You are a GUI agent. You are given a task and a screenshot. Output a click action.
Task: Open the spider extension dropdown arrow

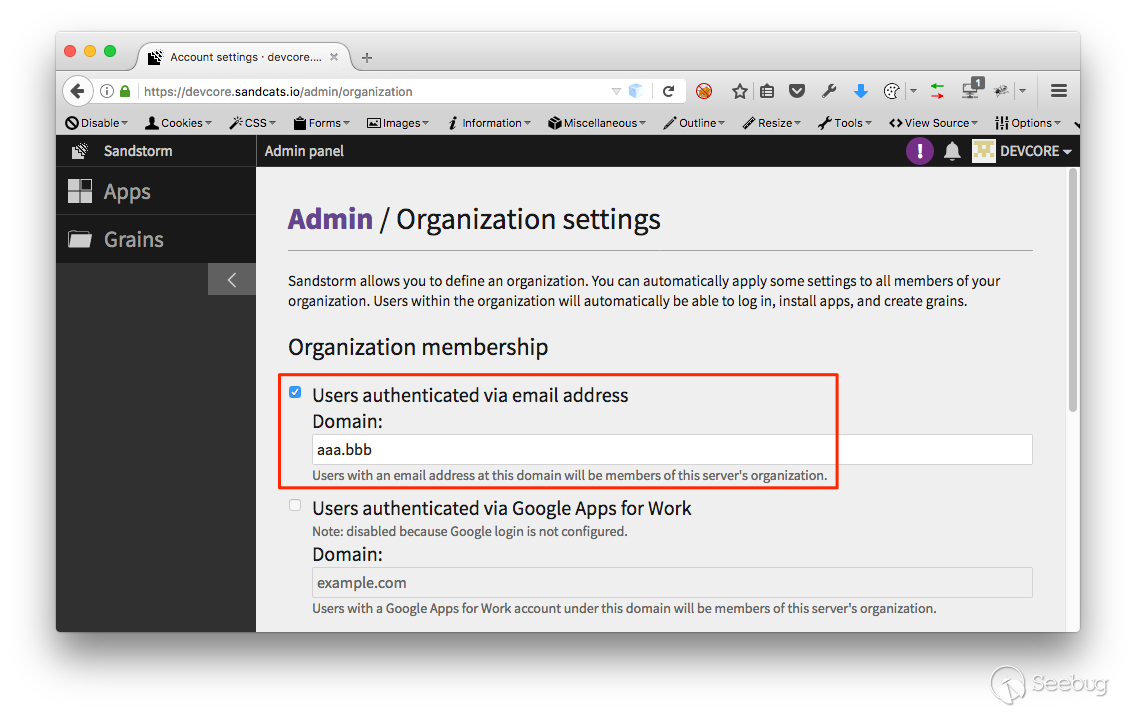coord(1022,91)
